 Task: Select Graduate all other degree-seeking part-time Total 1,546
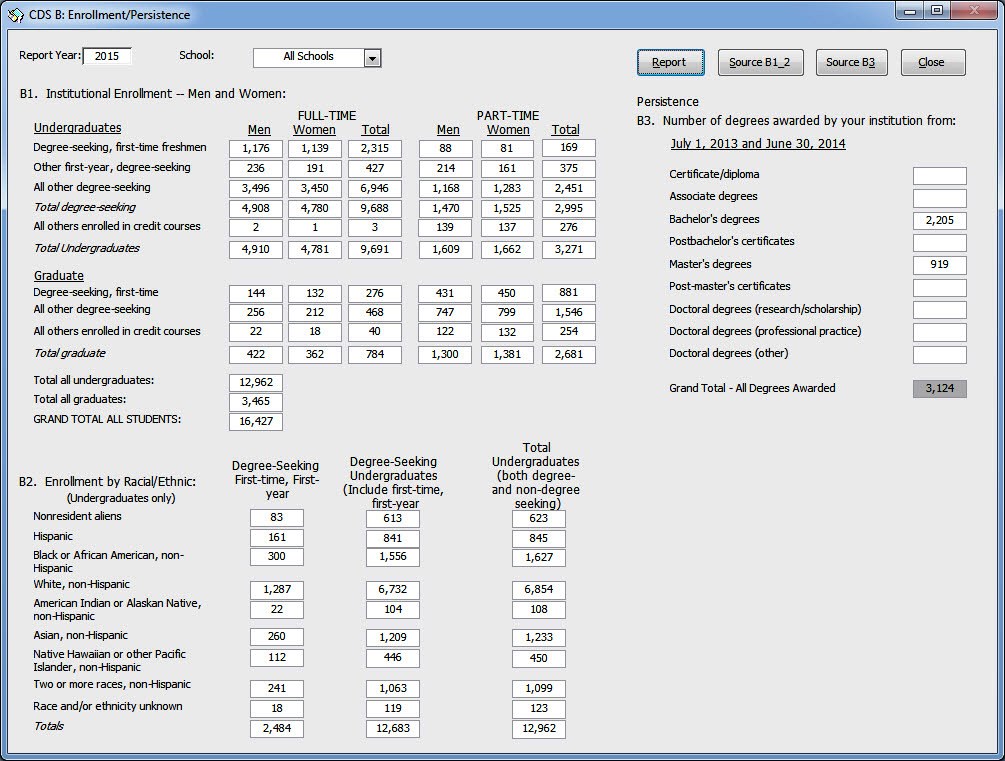(569, 313)
